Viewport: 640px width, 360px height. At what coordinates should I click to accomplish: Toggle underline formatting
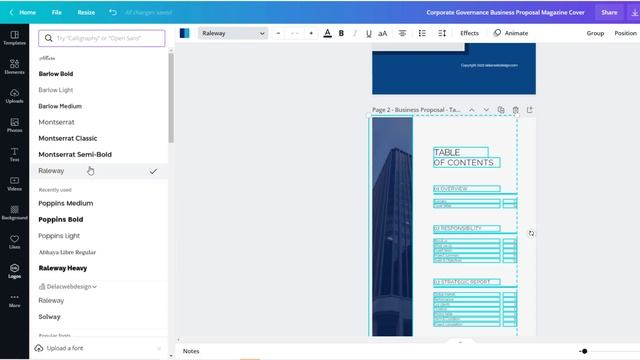tap(369, 33)
